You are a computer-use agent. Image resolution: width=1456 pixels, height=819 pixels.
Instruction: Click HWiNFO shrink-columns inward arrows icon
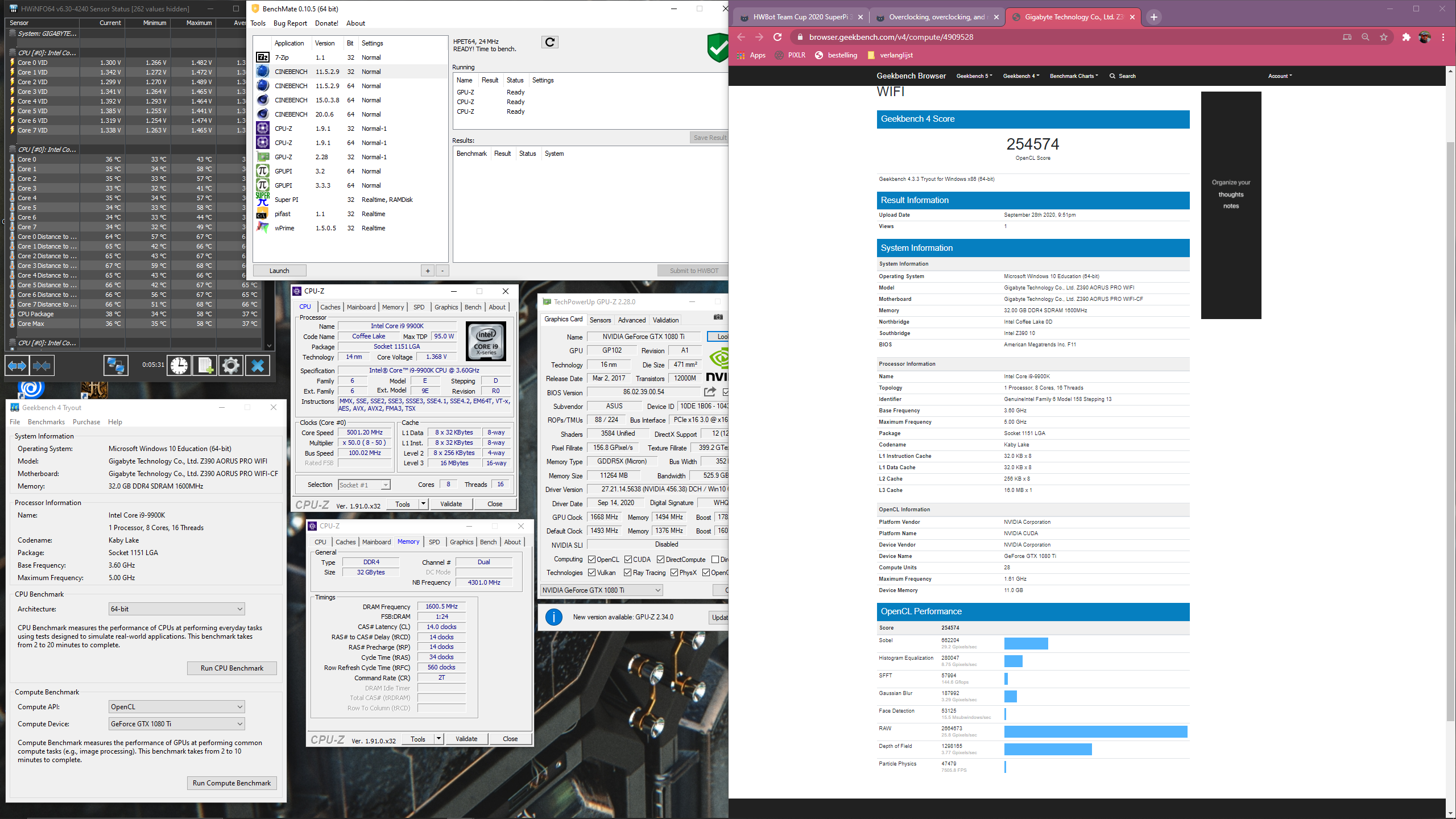(x=42, y=366)
